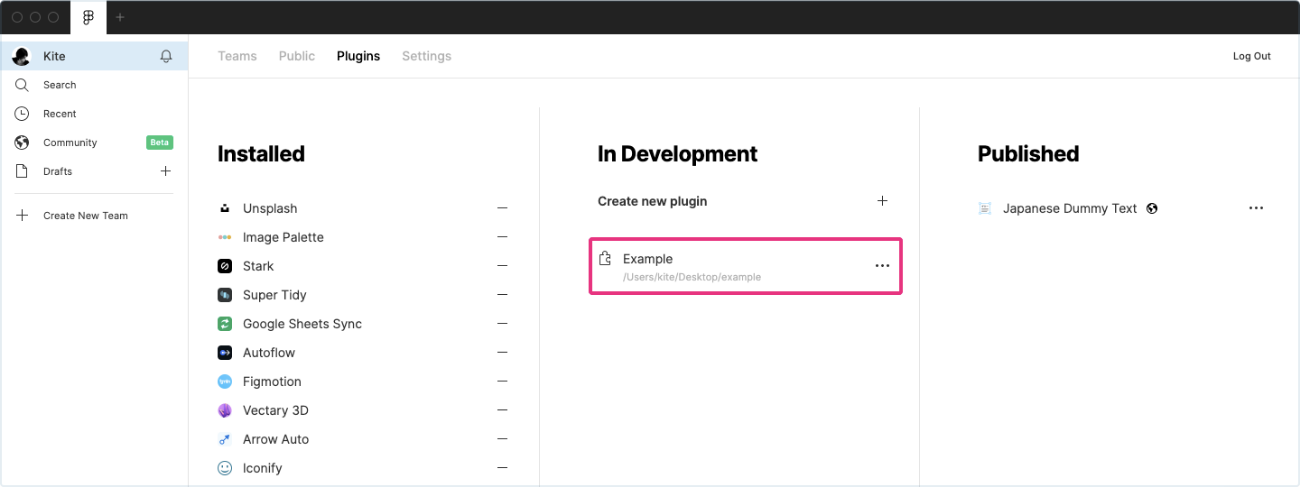Remove Super Tidy with minus button
Viewport: 1300px width, 487px height.
coord(502,295)
